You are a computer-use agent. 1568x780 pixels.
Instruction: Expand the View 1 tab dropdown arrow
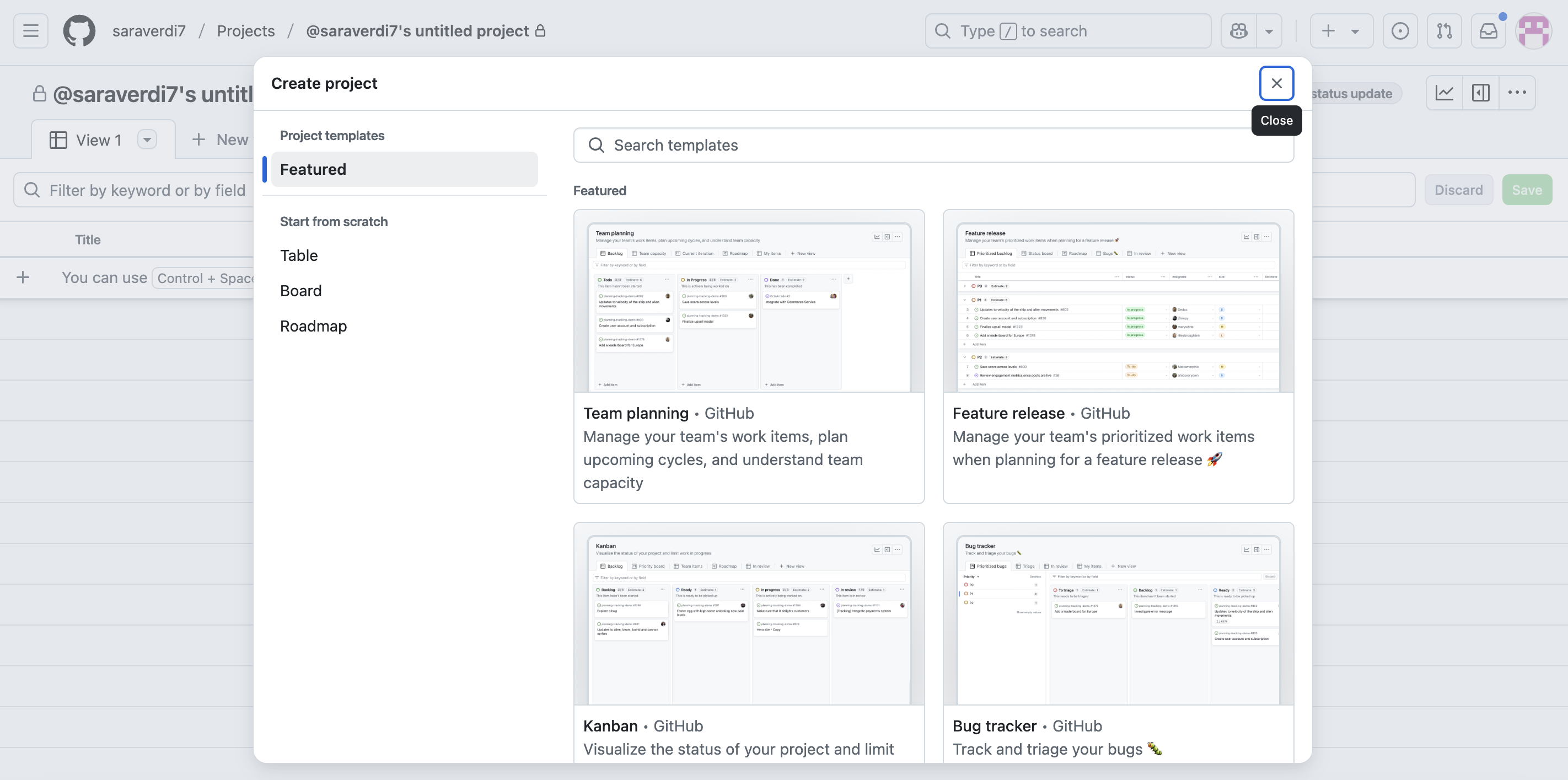click(x=147, y=140)
